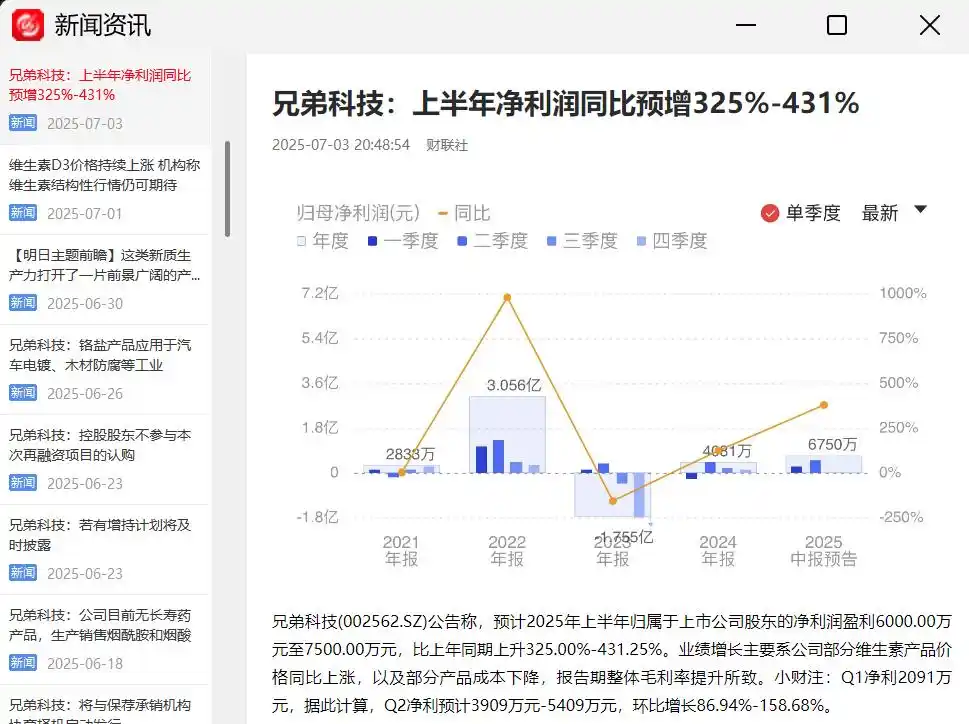
Task: Click the 2833万 bar value label
Action: tap(410, 455)
